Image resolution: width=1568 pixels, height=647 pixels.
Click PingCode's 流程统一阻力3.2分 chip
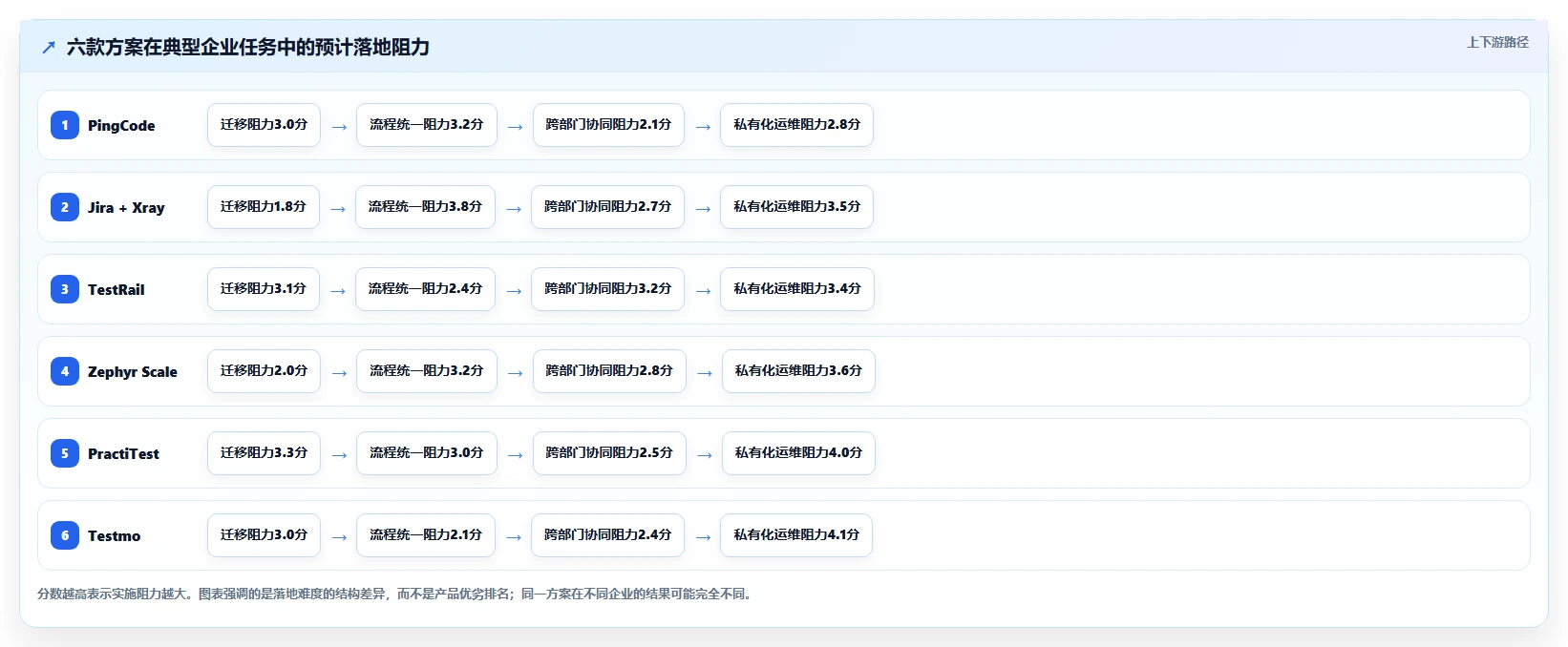pyautogui.click(x=427, y=125)
